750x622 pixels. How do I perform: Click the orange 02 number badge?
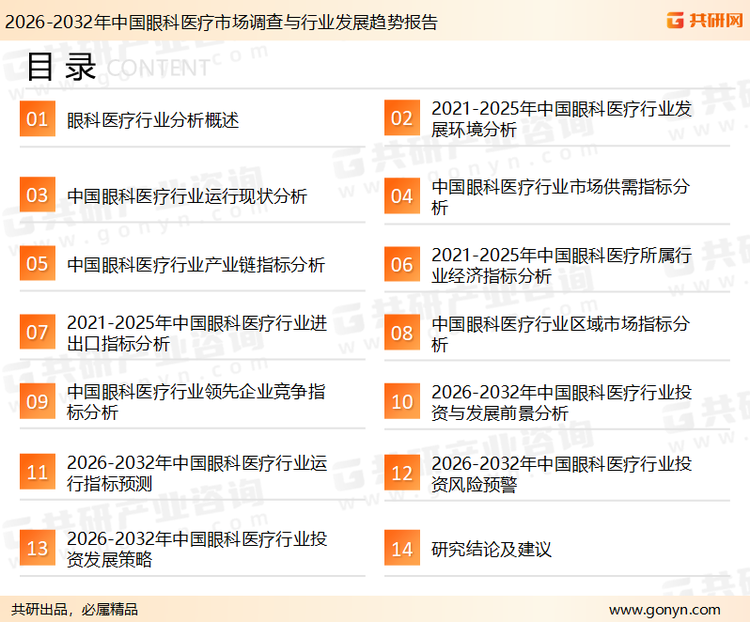401,120
